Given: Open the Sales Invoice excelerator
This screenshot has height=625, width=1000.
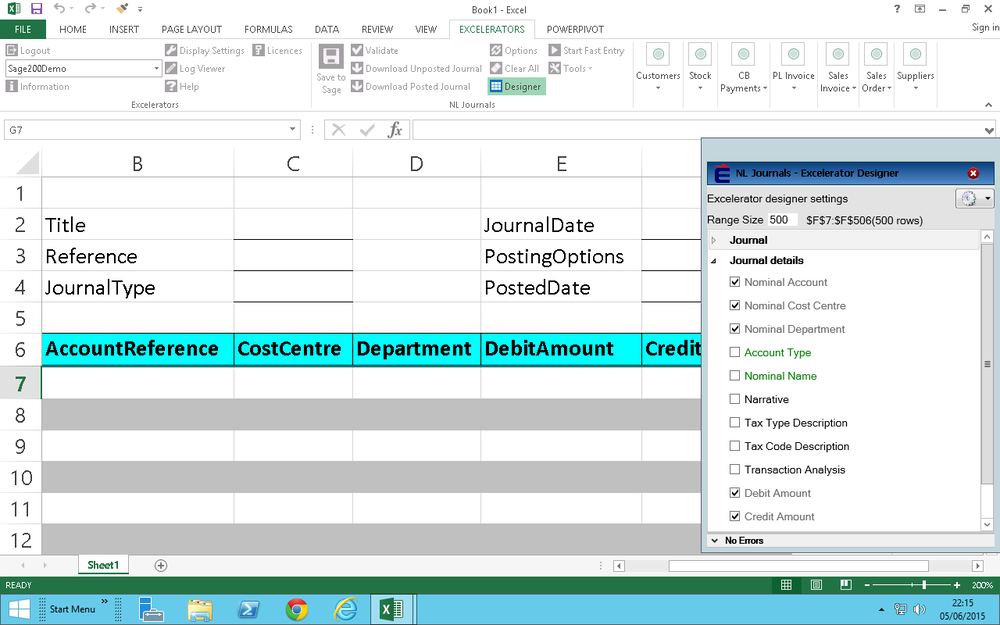Looking at the screenshot, I should tap(838, 69).
